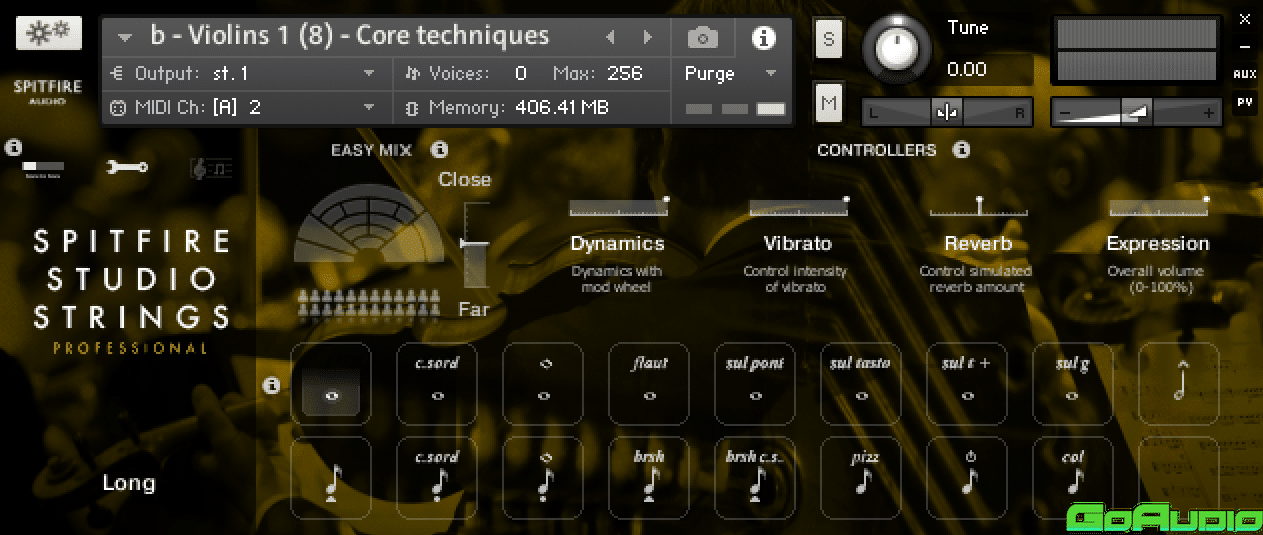Click the Reverb controller slider
This screenshot has width=1263, height=535.
click(978, 207)
